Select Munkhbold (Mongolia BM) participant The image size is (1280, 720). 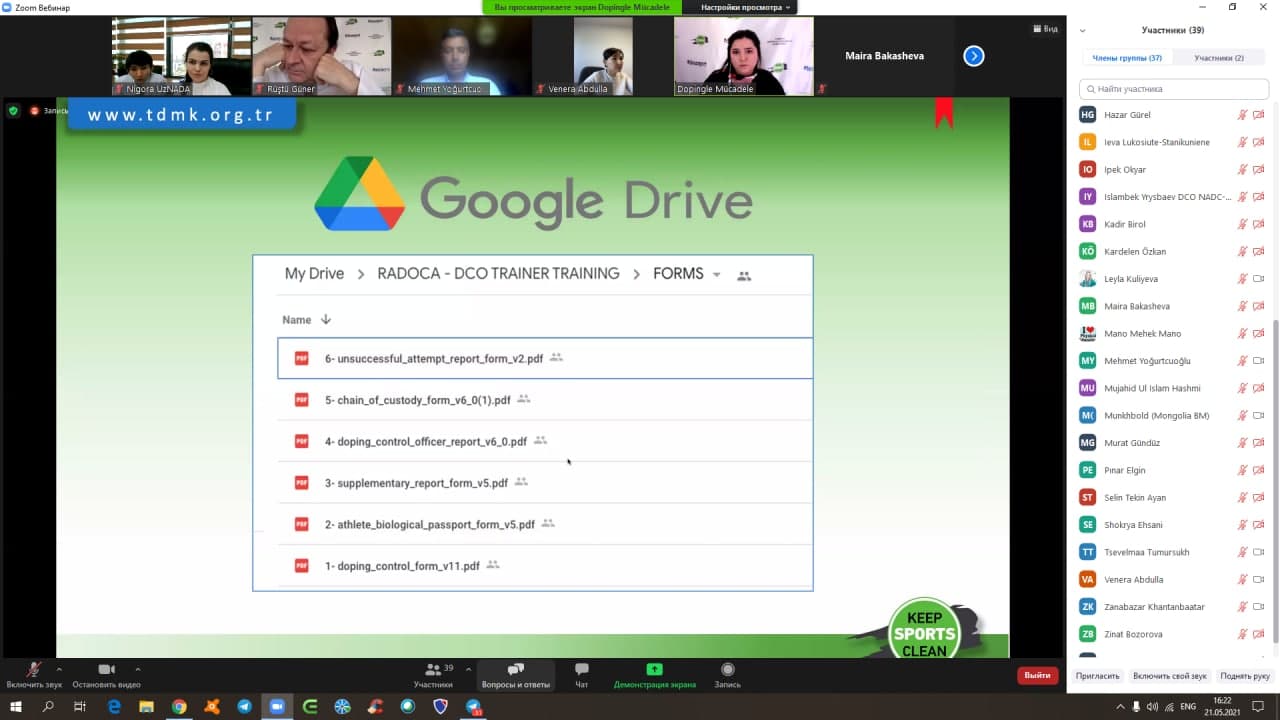1172,415
